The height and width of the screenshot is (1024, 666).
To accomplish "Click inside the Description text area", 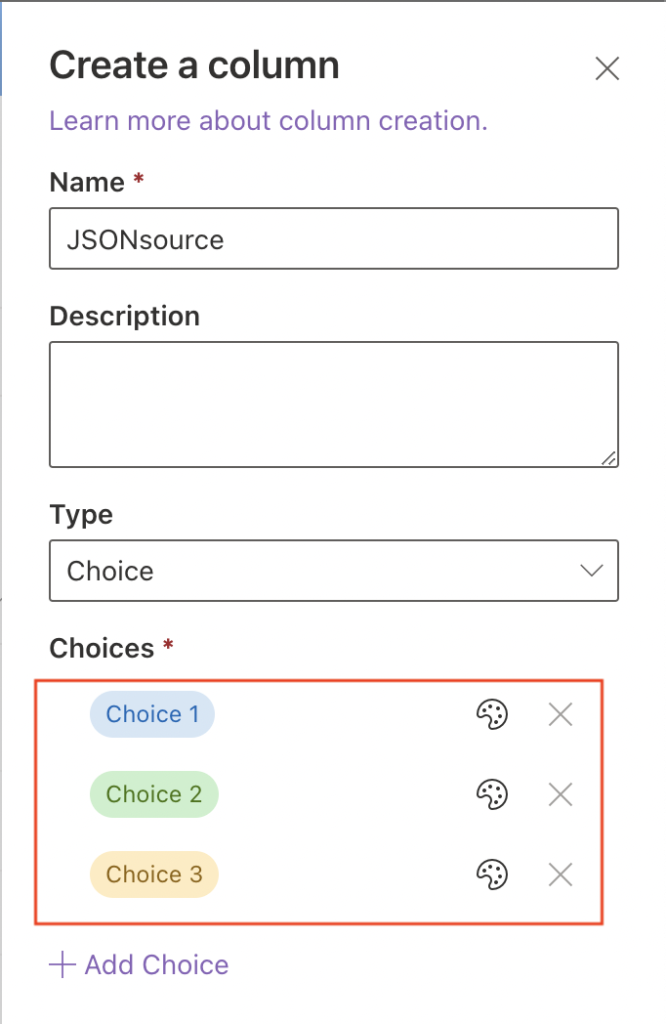I will [x=334, y=404].
